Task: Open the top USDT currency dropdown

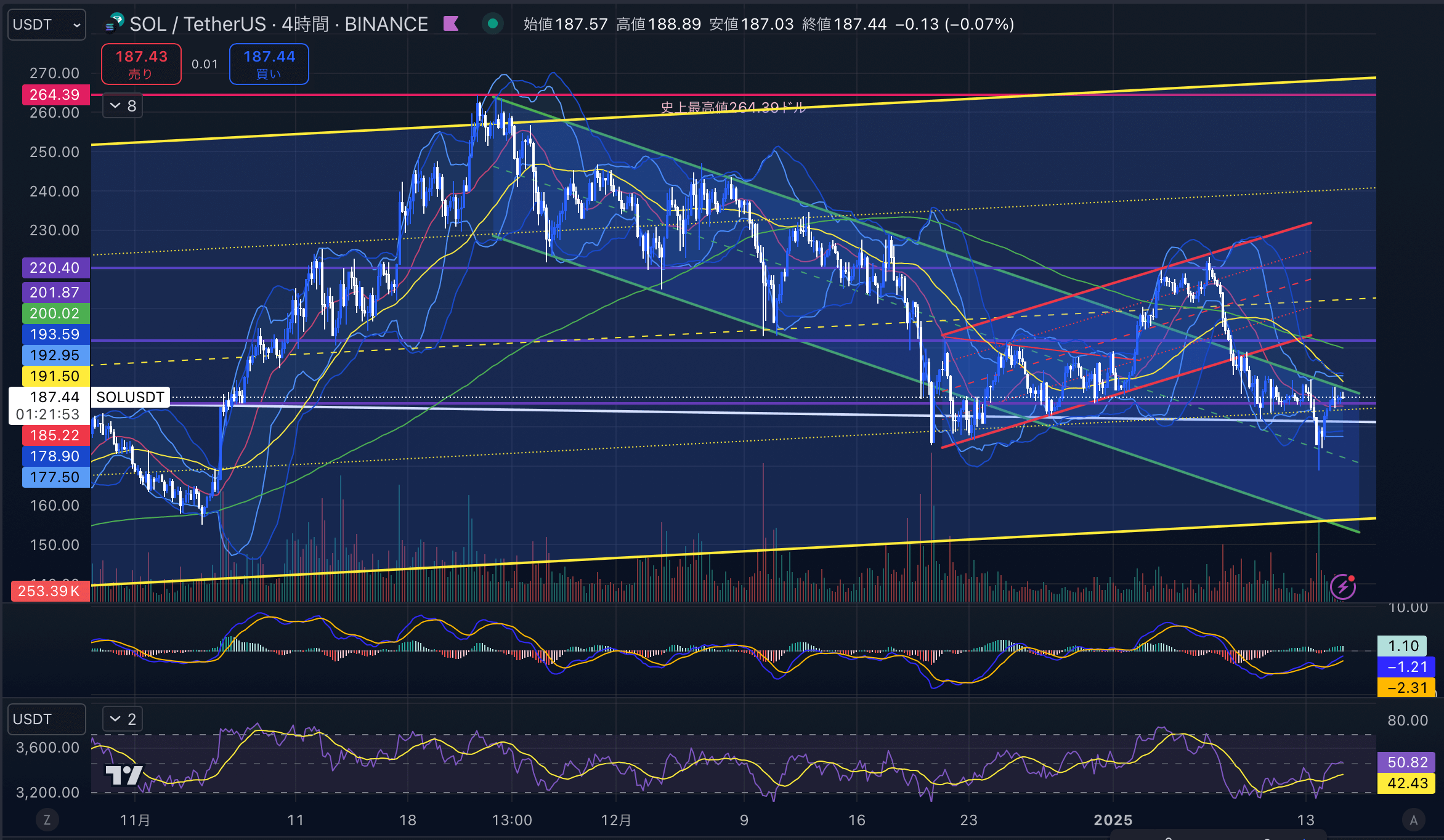Action: (x=47, y=25)
